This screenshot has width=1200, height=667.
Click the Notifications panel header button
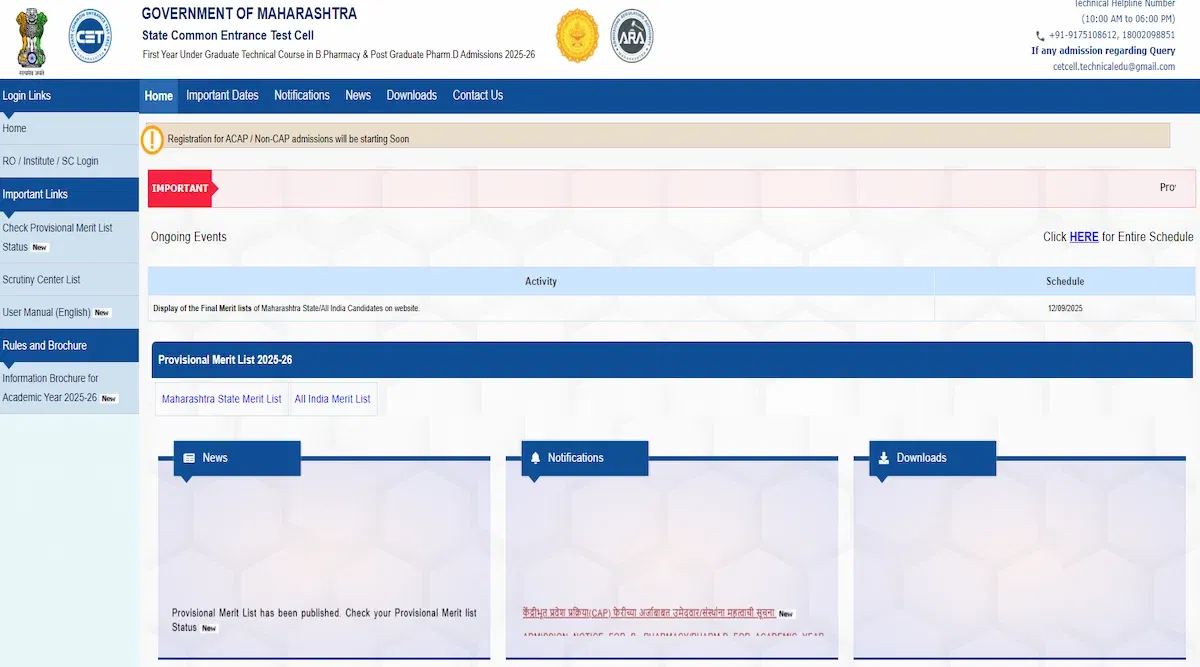tap(584, 458)
